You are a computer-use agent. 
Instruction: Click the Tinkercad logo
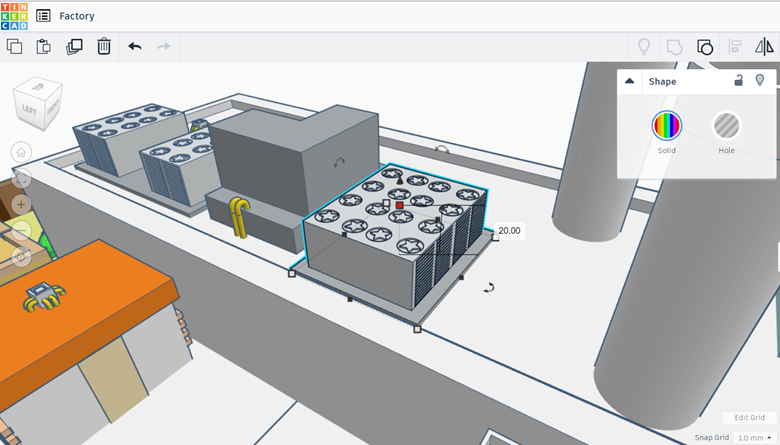click(x=14, y=16)
